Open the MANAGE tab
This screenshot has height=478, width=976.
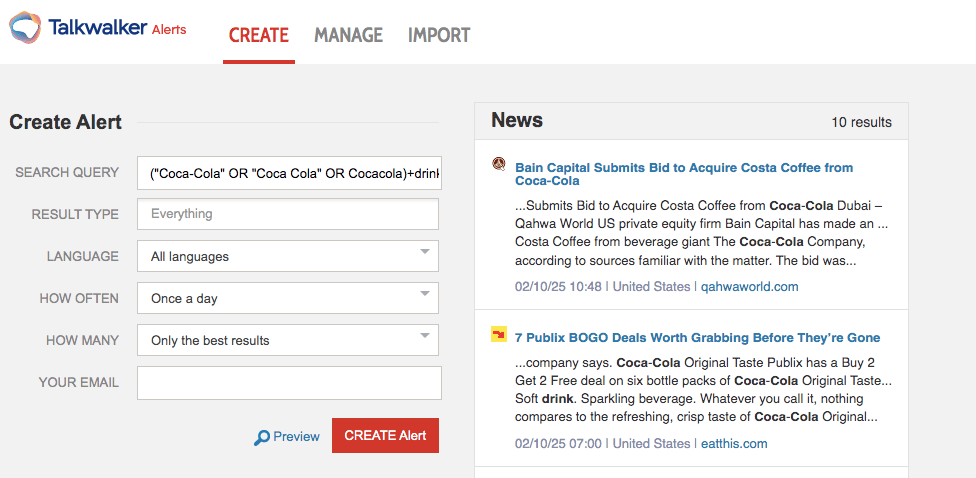[348, 35]
